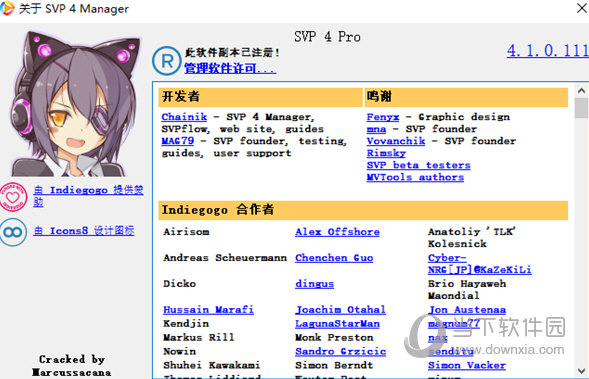This screenshot has width=589, height=379.
Task: Click scrollbar up arrow in credits list
Action: click(581, 91)
